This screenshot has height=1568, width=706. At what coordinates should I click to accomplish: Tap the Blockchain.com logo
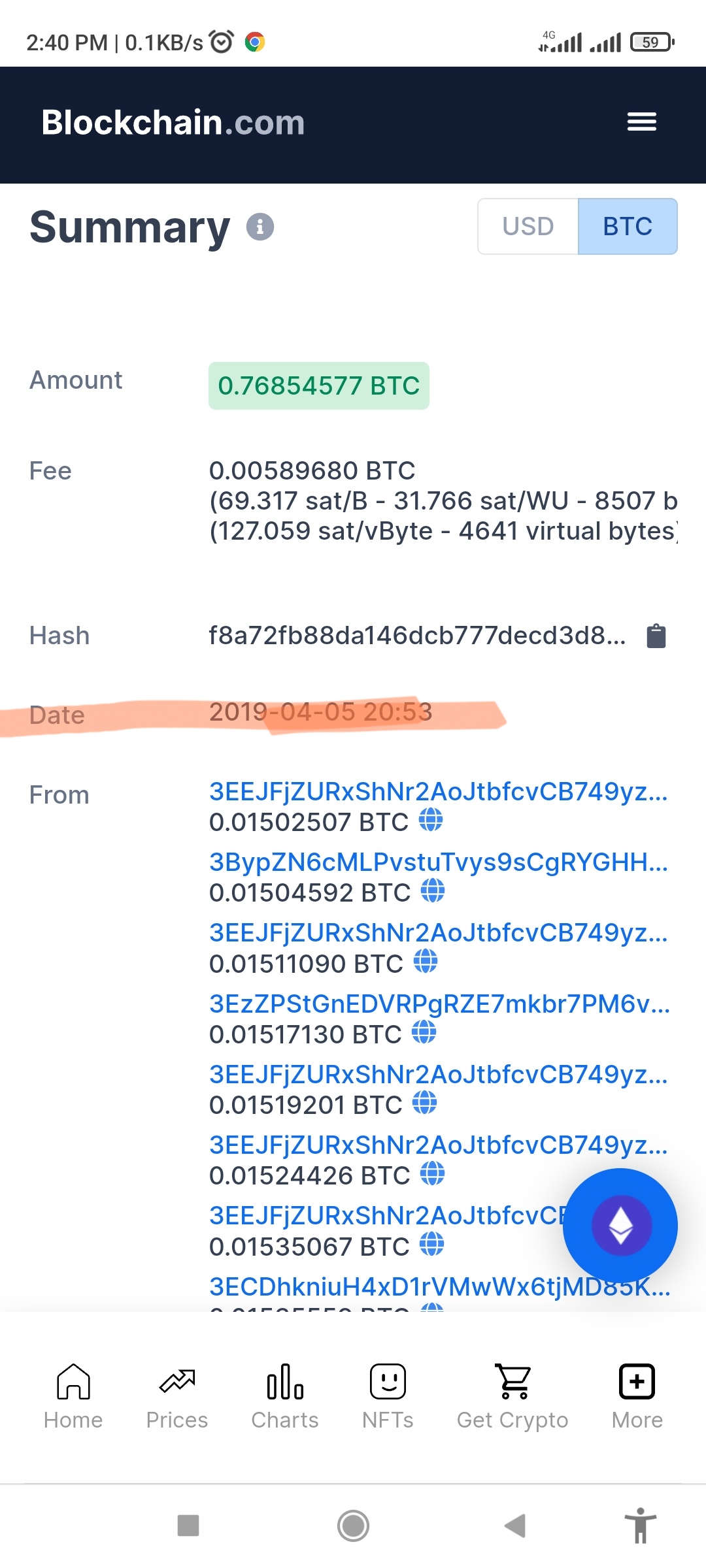pyautogui.click(x=173, y=122)
